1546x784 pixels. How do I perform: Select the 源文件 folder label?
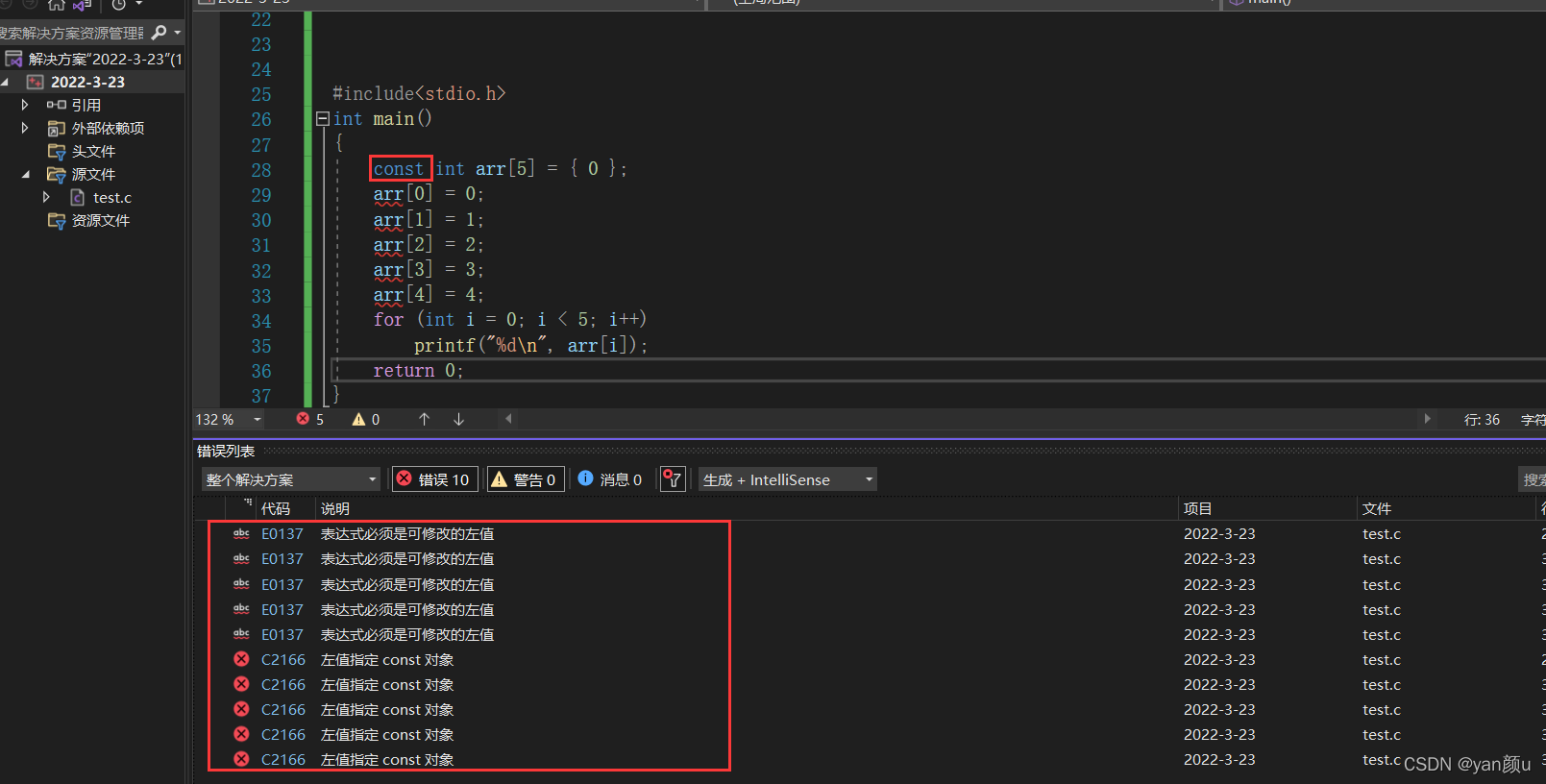click(x=93, y=174)
